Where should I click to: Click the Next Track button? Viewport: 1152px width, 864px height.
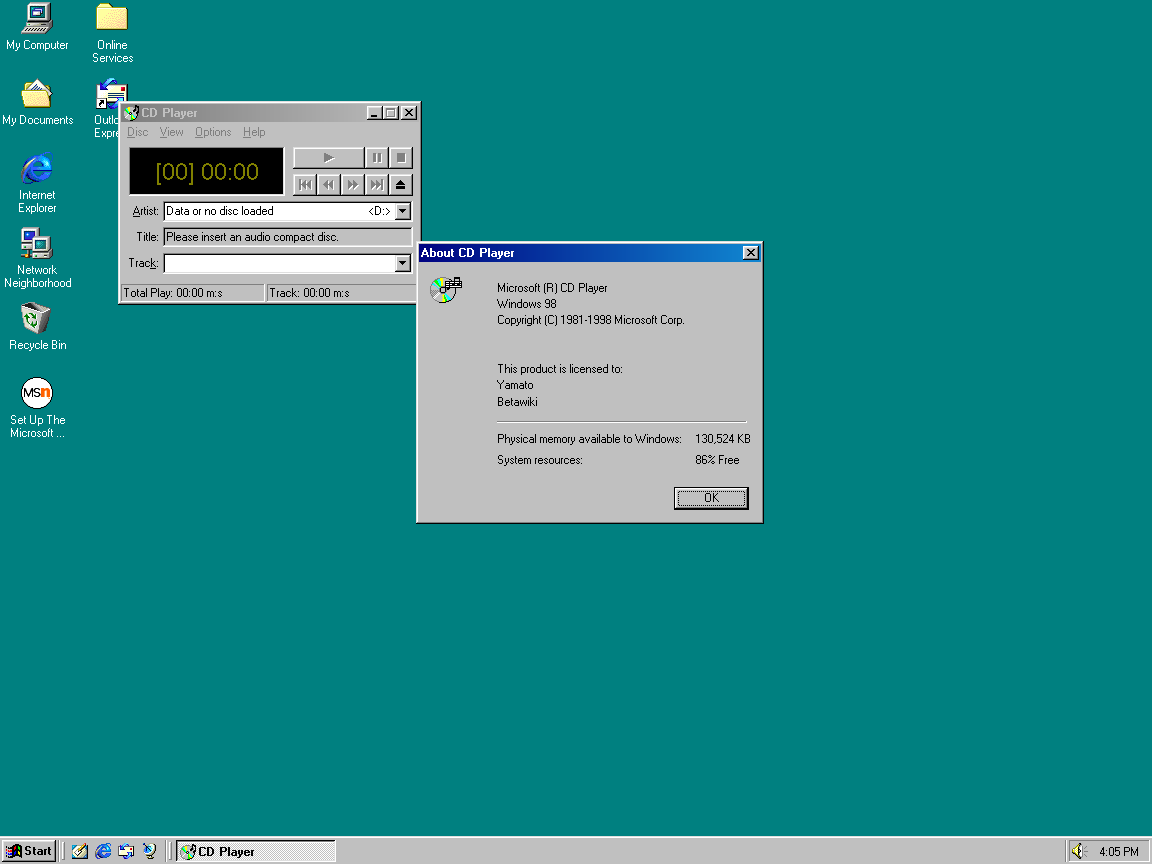click(x=376, y=184)
